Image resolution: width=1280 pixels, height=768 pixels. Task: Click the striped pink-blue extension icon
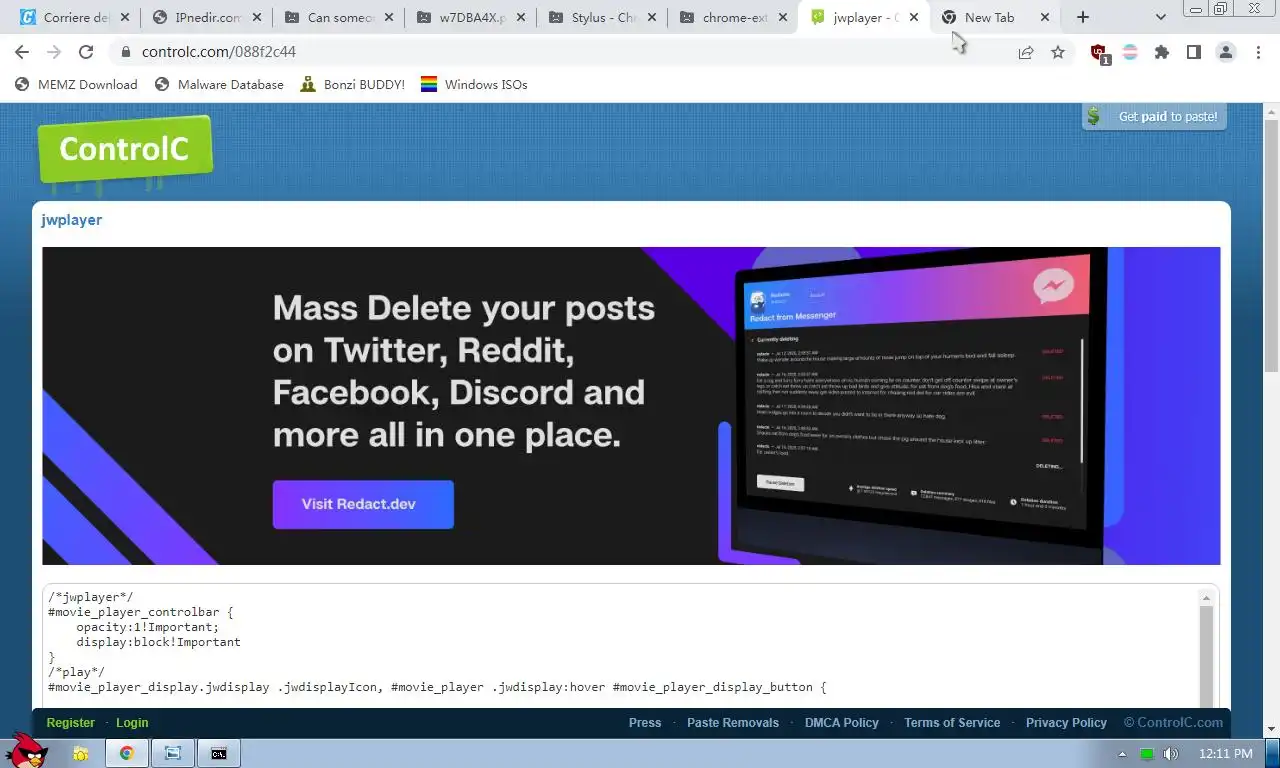click(x=1130, y=52)
